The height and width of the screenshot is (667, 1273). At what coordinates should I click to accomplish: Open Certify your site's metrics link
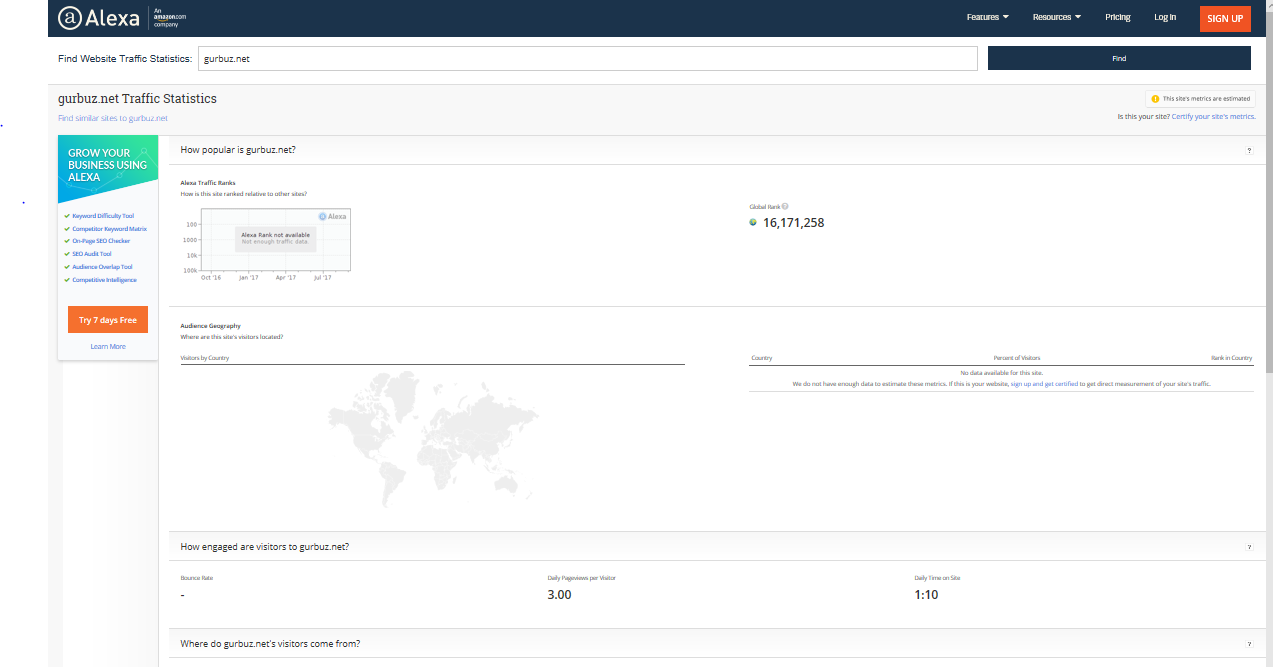pyautogui.click(x=1213, y=117)
